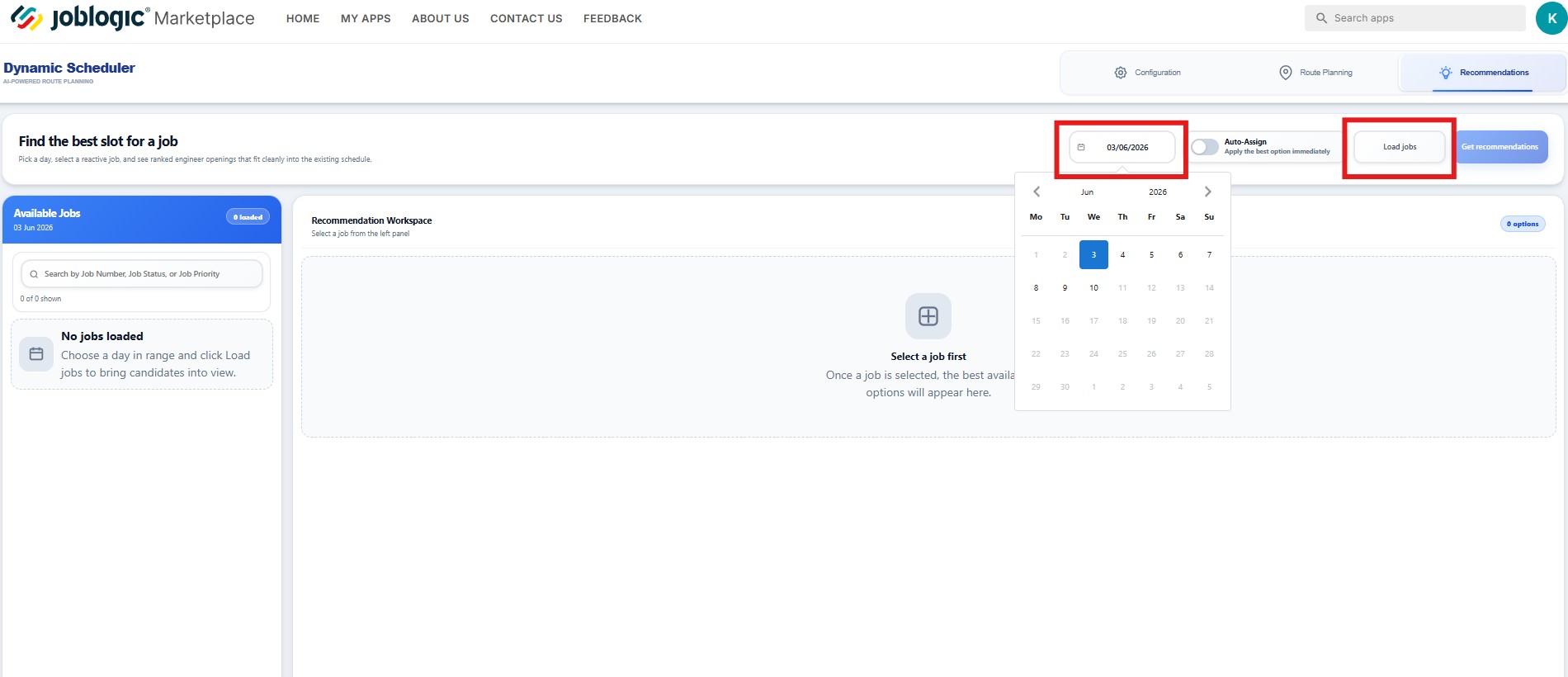Viewport: 1568px width, 677px height.
Task: Click the '03 Jun 2026' date under Available Jobs
Action: 33,228
